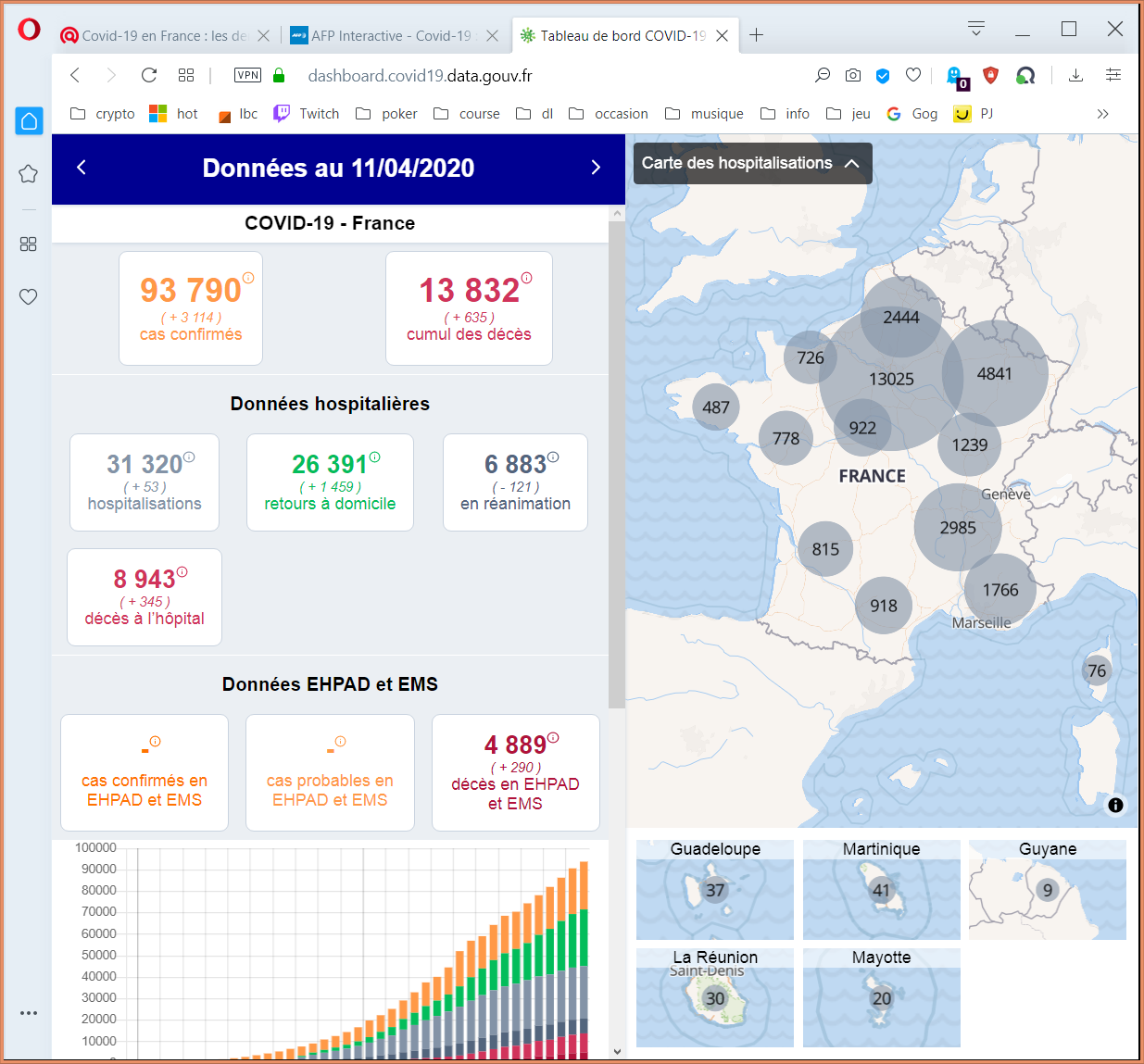Click the info icon beside 93 790 cas confirmés
The image size is (1144, 1064).
coord(248,278)
